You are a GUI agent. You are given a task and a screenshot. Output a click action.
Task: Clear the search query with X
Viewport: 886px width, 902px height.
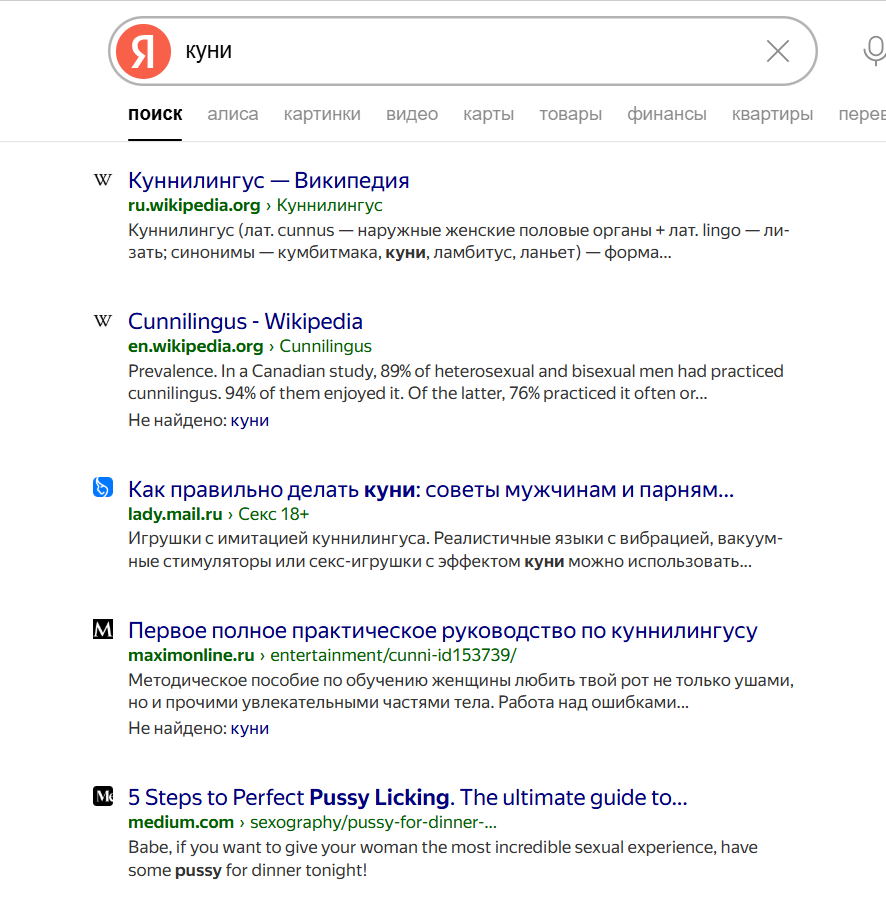click(777, 51)
